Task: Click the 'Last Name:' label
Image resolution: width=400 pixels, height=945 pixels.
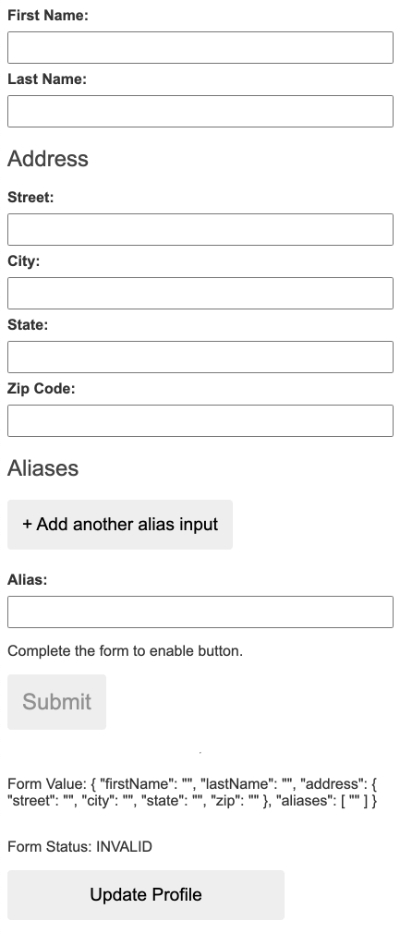Action: click(47, 80)
